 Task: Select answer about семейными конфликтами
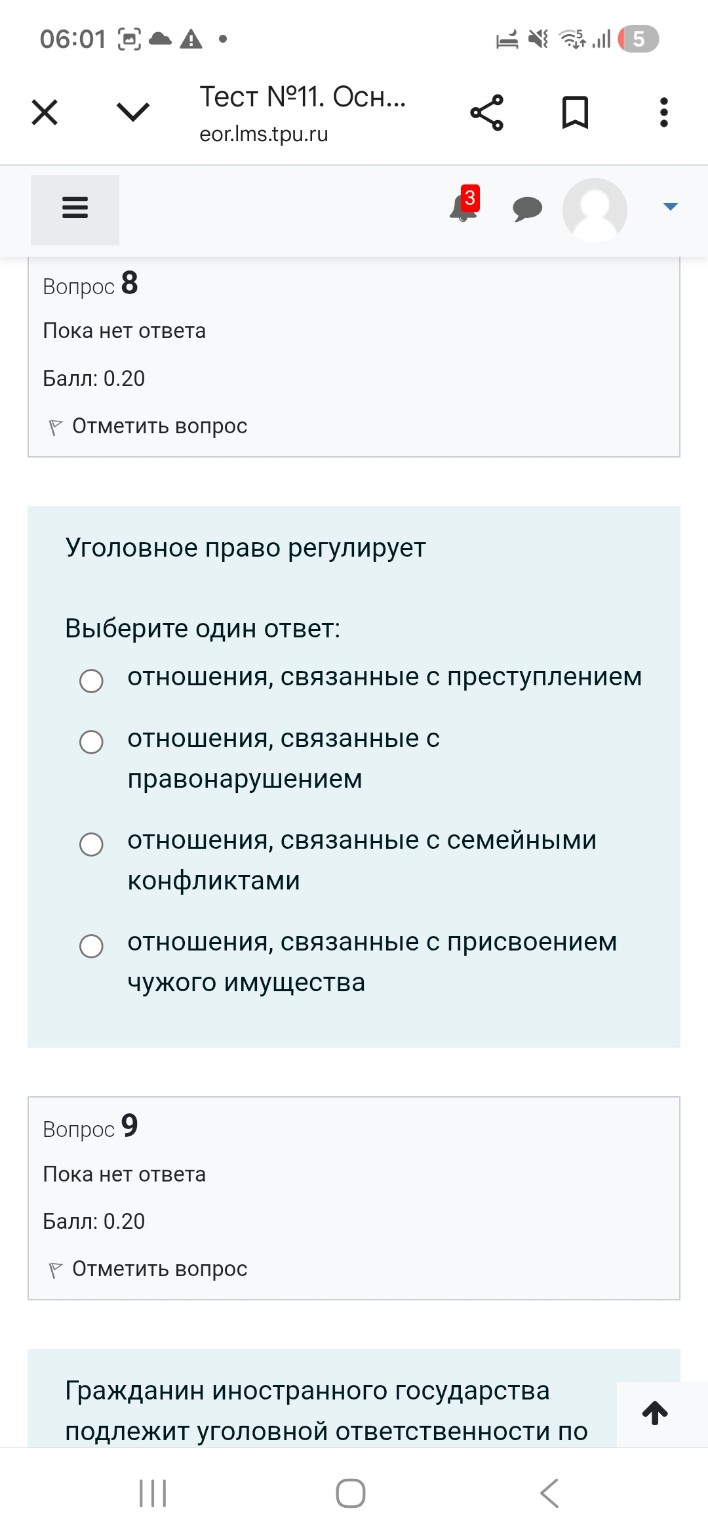91,844
